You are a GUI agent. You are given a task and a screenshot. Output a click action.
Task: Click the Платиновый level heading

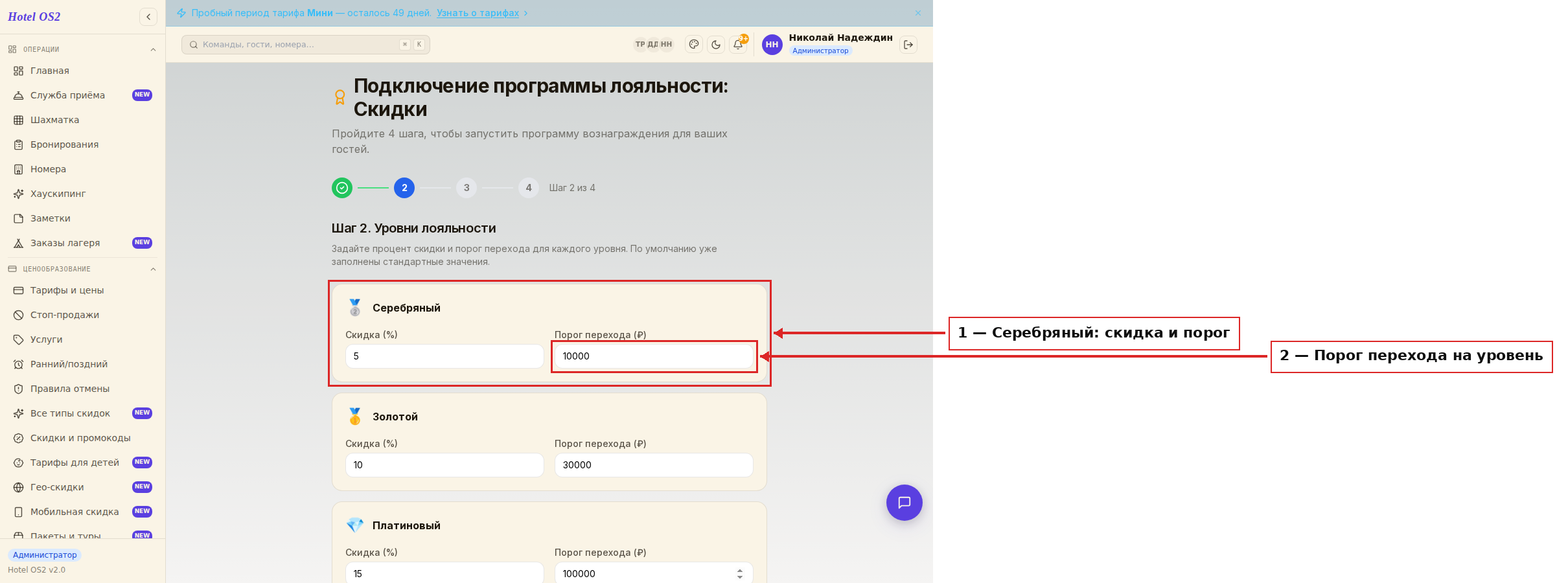pos(406,525)
